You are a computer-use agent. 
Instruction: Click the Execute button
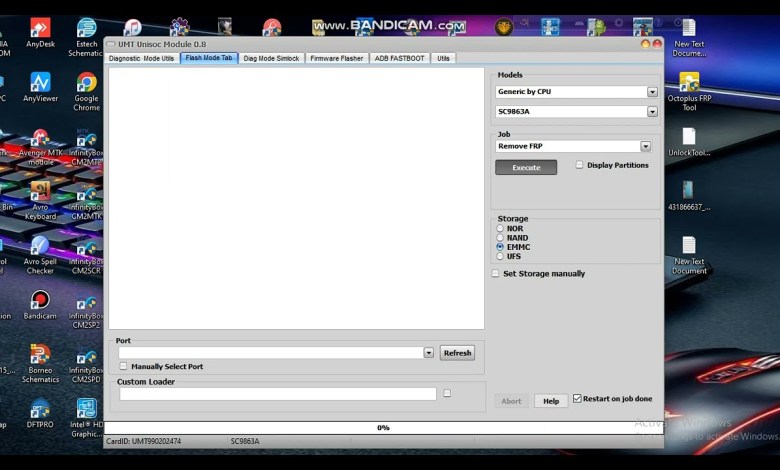click(526, 168)
